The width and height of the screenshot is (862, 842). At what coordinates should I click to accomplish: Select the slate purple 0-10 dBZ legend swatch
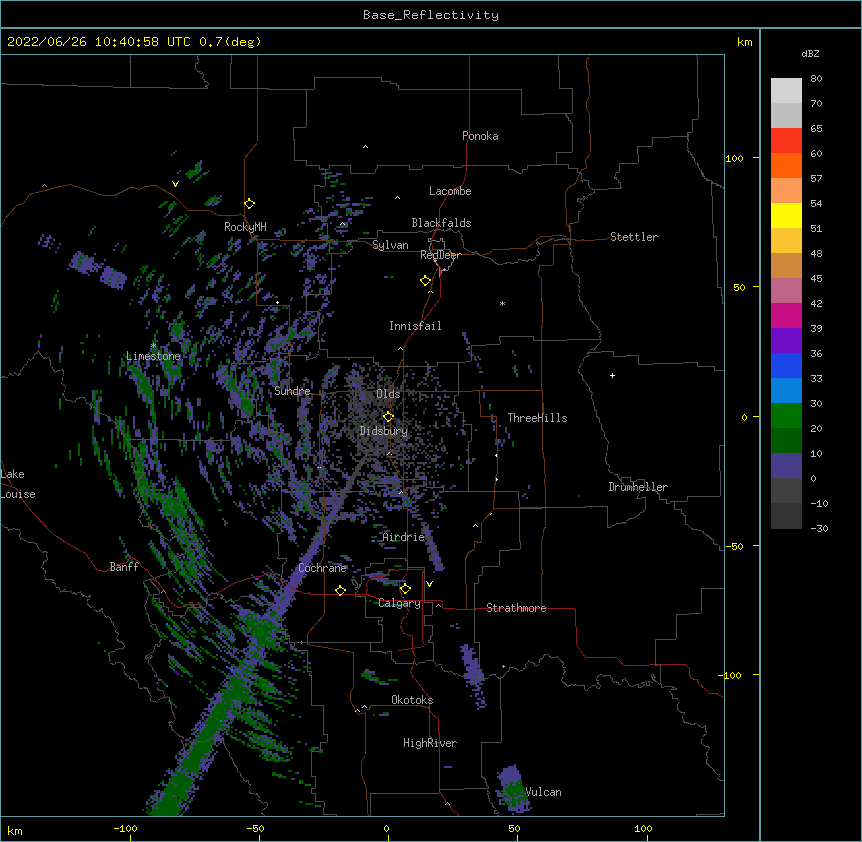(x=786, y=466)
